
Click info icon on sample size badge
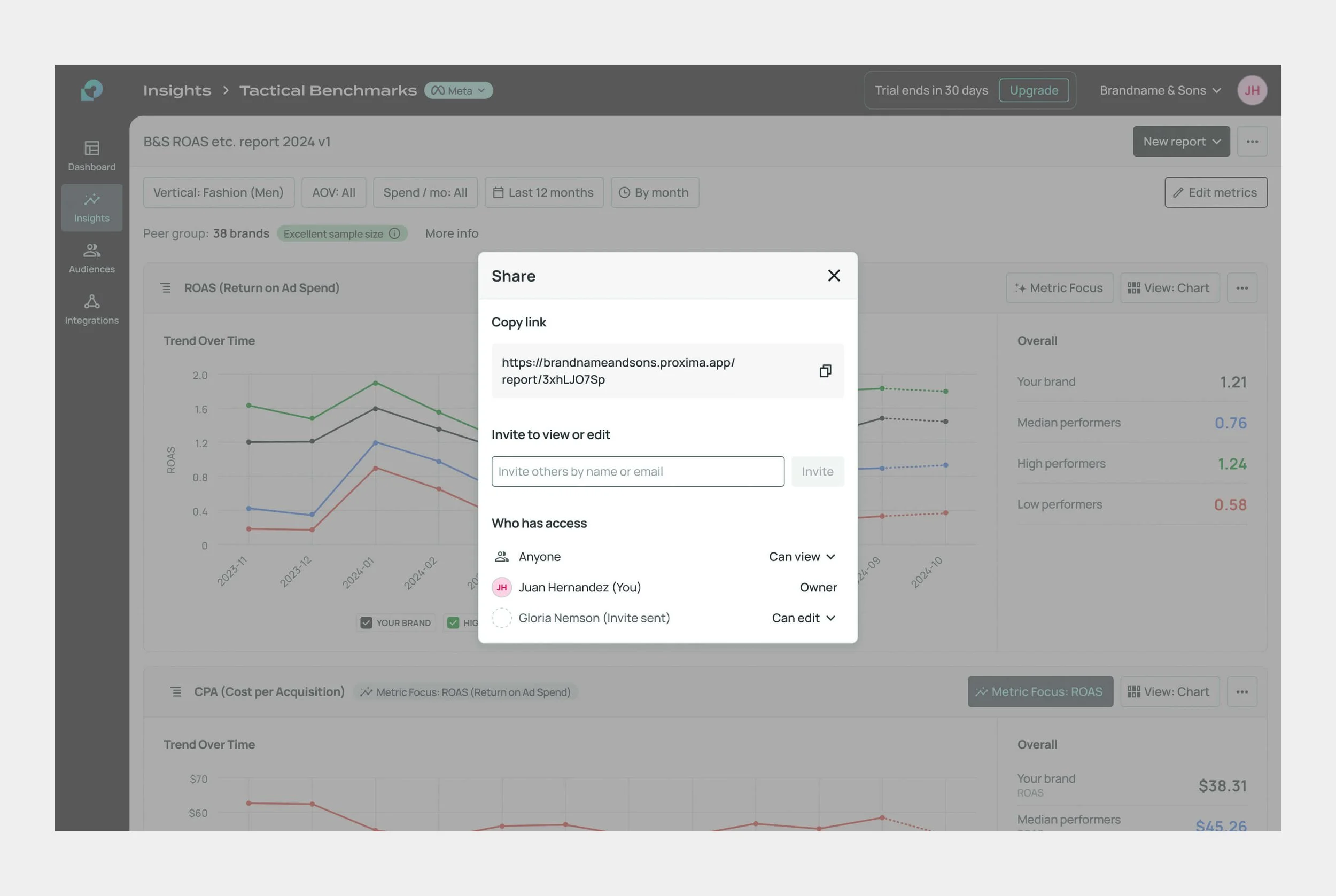click(x=394, y=233)
